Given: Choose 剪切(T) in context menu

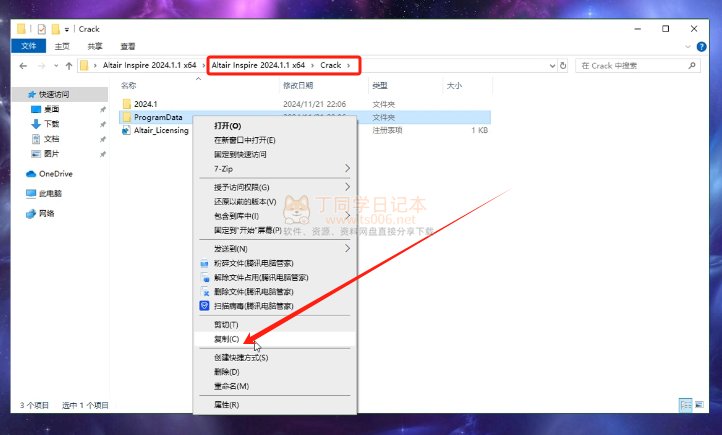Looking at the screenshot, I should pos(275,325).
